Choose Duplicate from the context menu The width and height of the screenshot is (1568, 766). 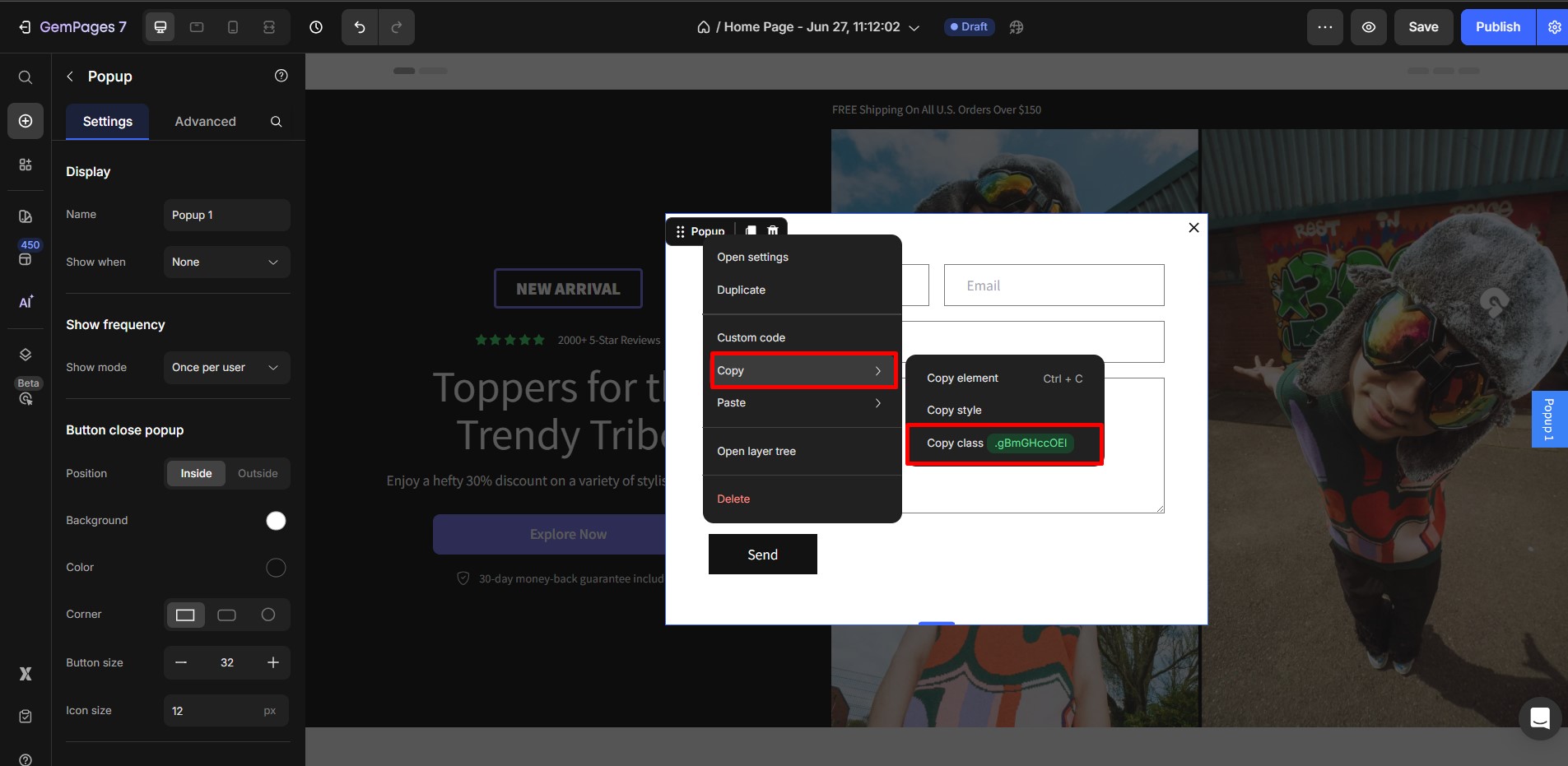tap(740, 290)
